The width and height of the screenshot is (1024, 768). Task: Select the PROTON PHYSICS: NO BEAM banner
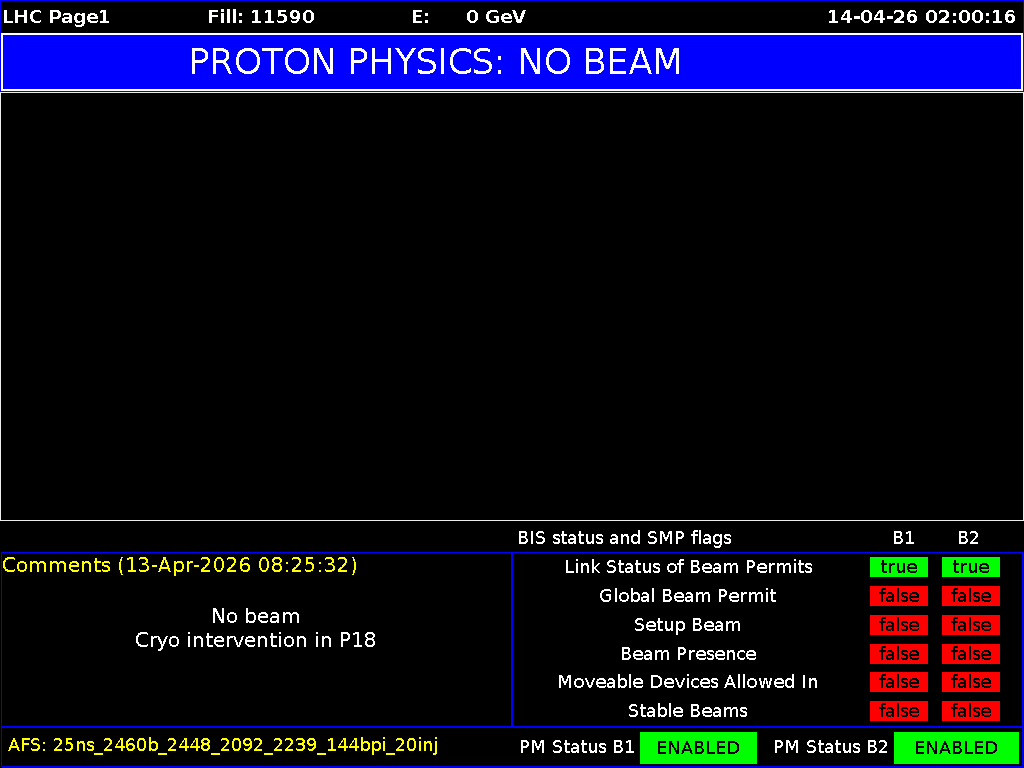tap(435, 61)
